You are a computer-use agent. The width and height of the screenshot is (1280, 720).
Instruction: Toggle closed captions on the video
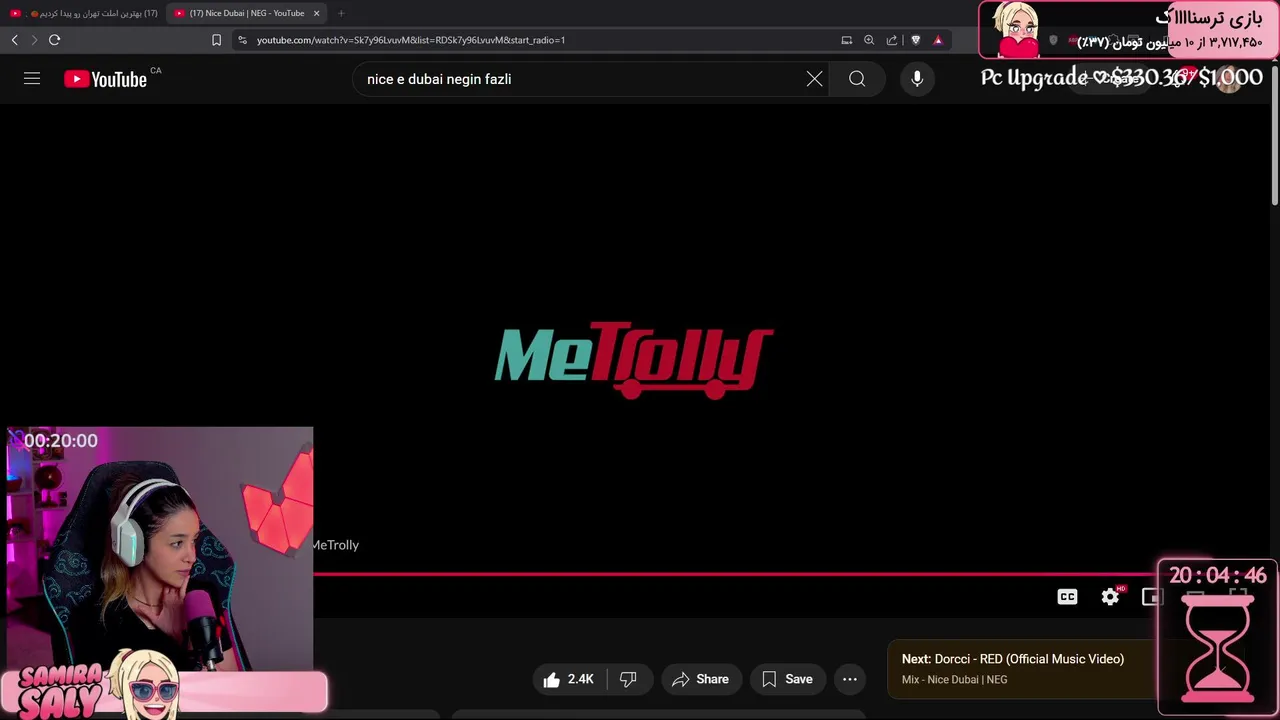click(1068, 597)
